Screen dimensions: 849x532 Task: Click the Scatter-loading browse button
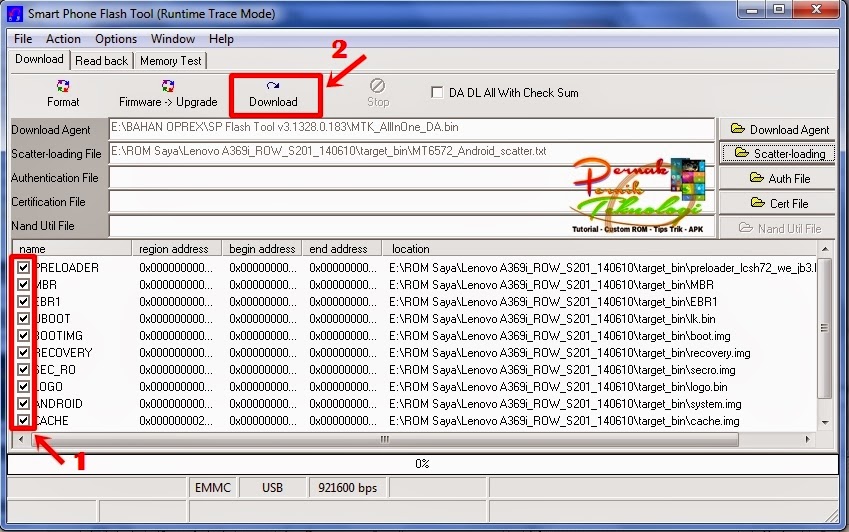(x=777, y=154)
